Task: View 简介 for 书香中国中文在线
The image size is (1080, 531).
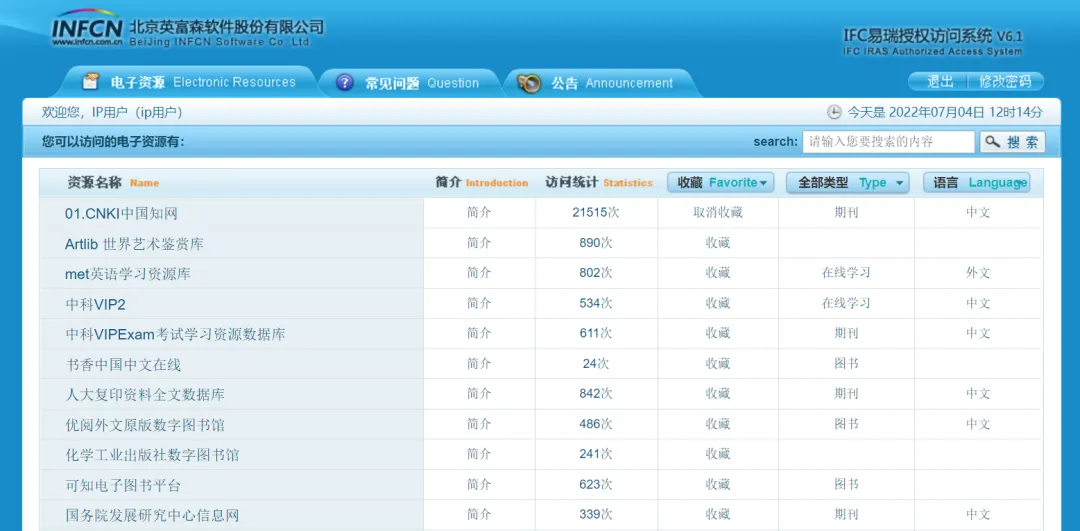Action: click(479, 364)
